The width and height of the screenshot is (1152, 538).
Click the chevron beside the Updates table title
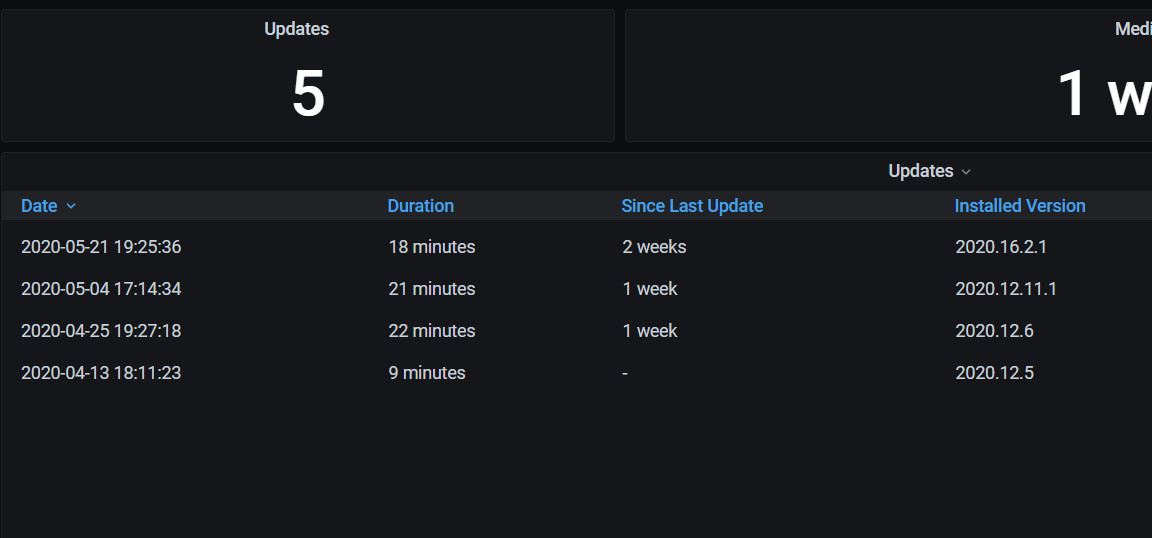pos(966,172)
